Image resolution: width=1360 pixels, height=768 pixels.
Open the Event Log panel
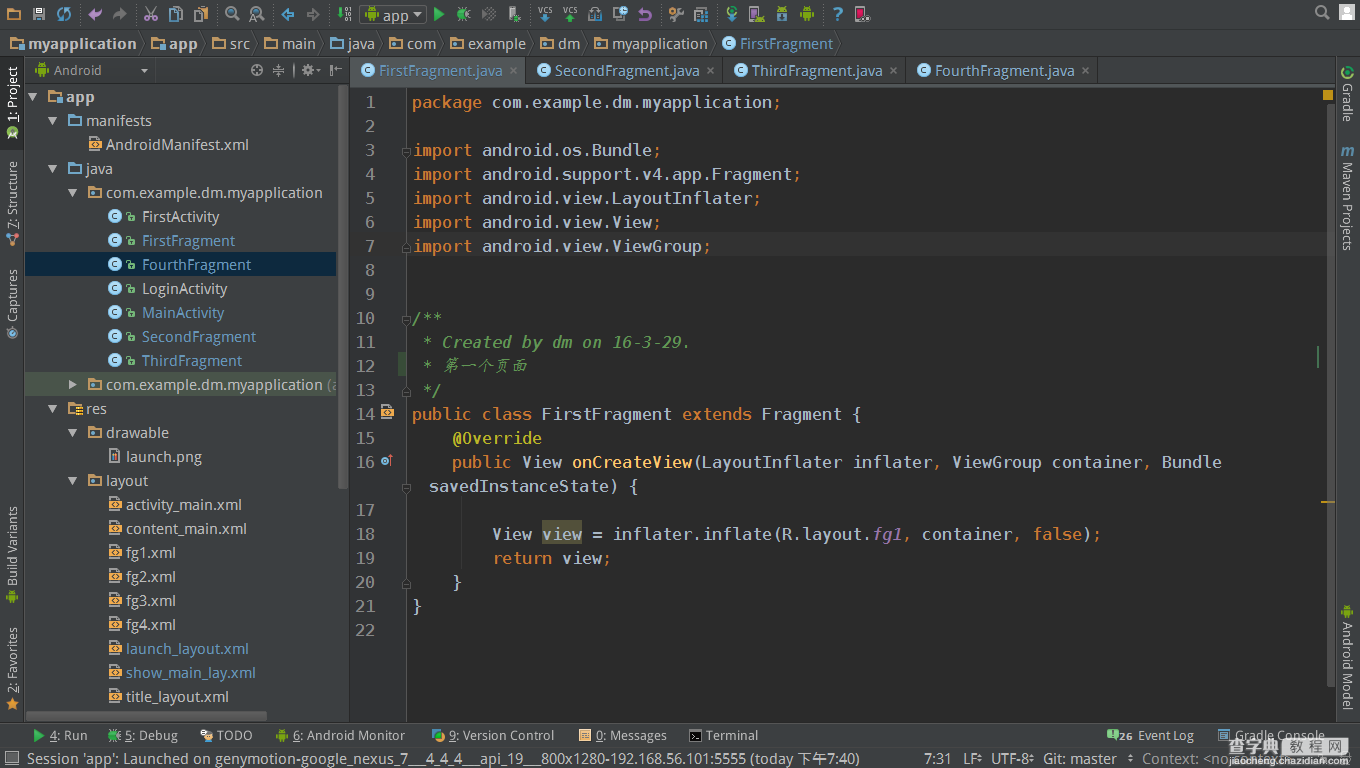pos(1150,735)
